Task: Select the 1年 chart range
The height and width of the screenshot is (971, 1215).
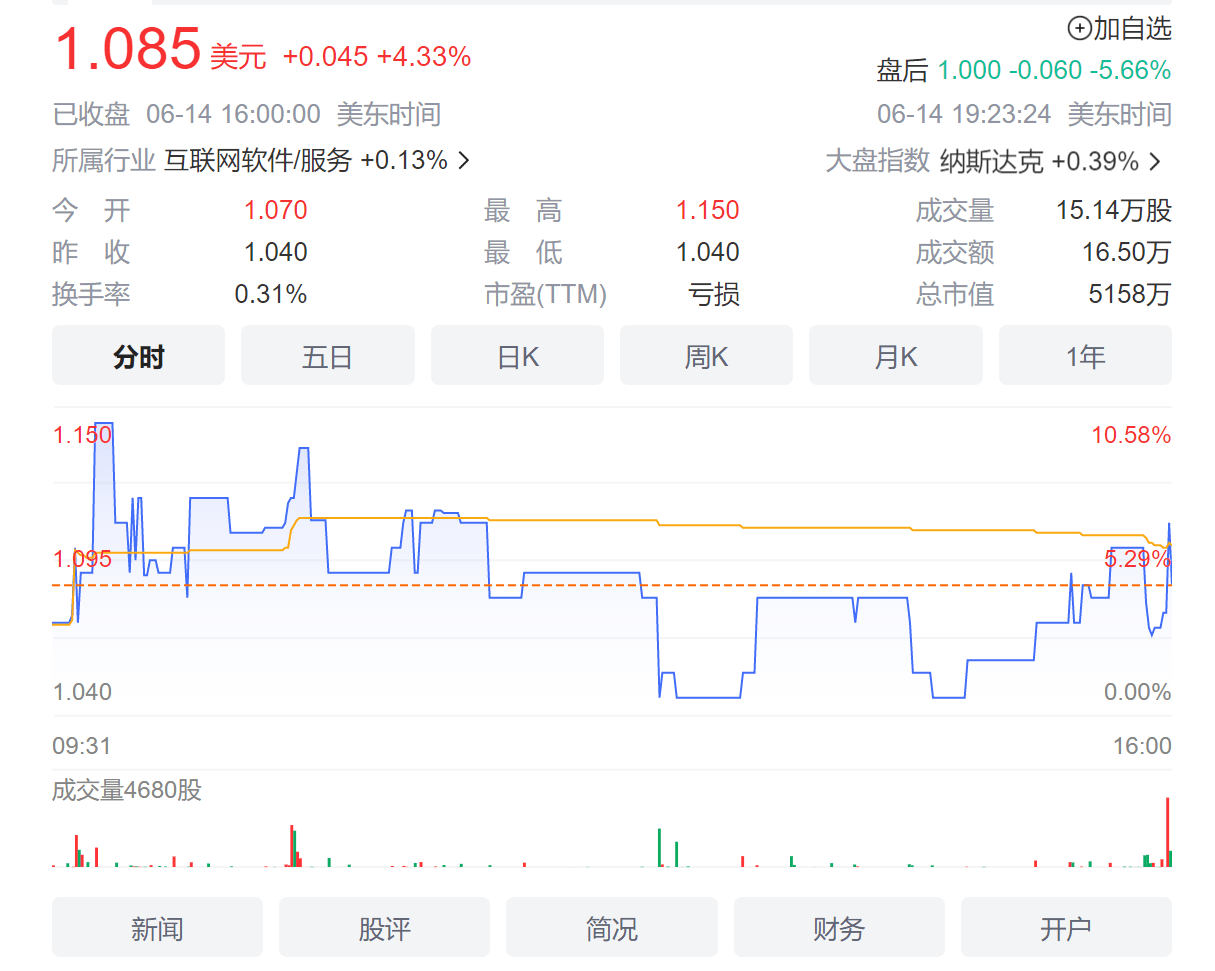Action: (x=1085, y=356)
